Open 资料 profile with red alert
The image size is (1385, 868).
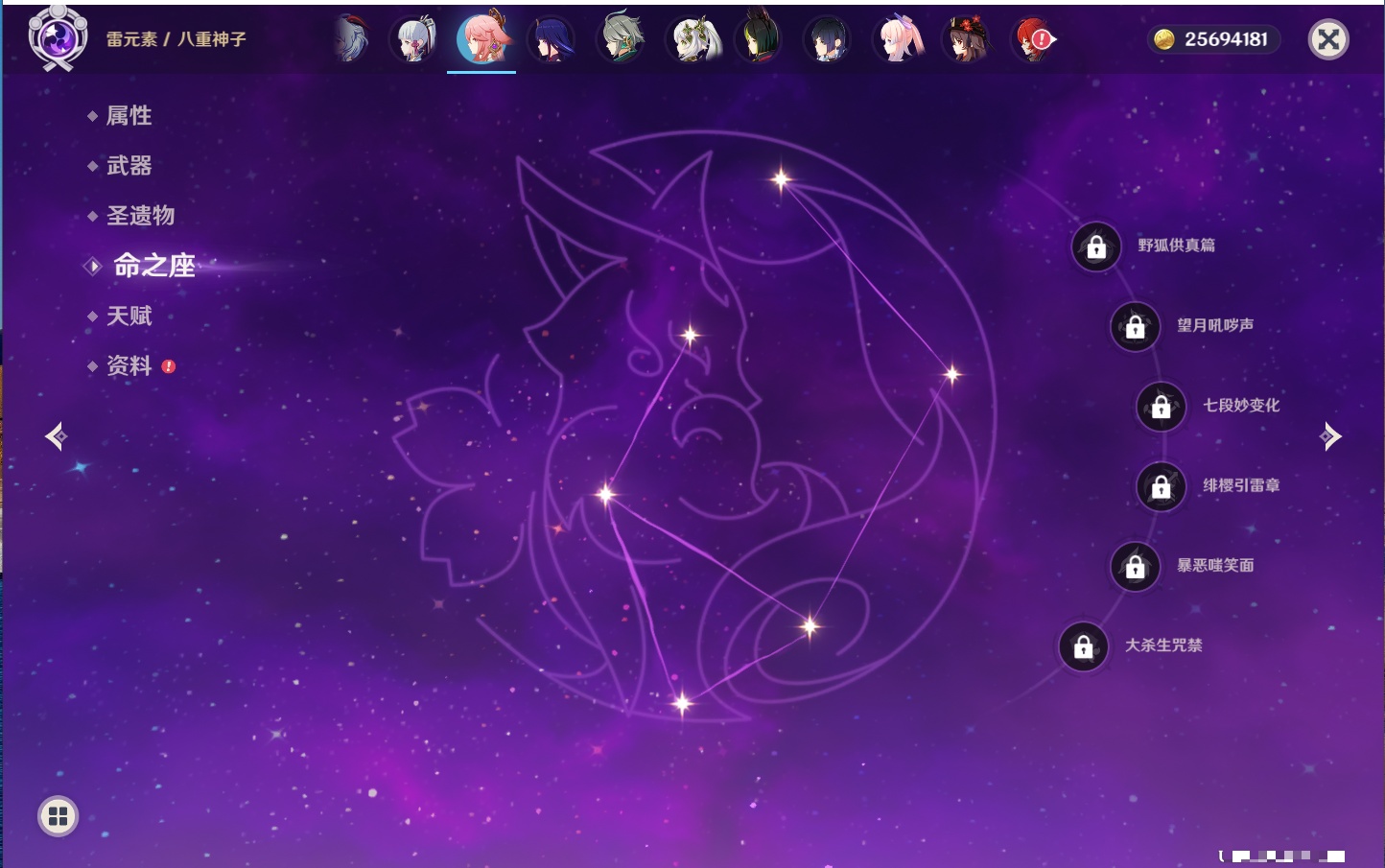(129, 366)
